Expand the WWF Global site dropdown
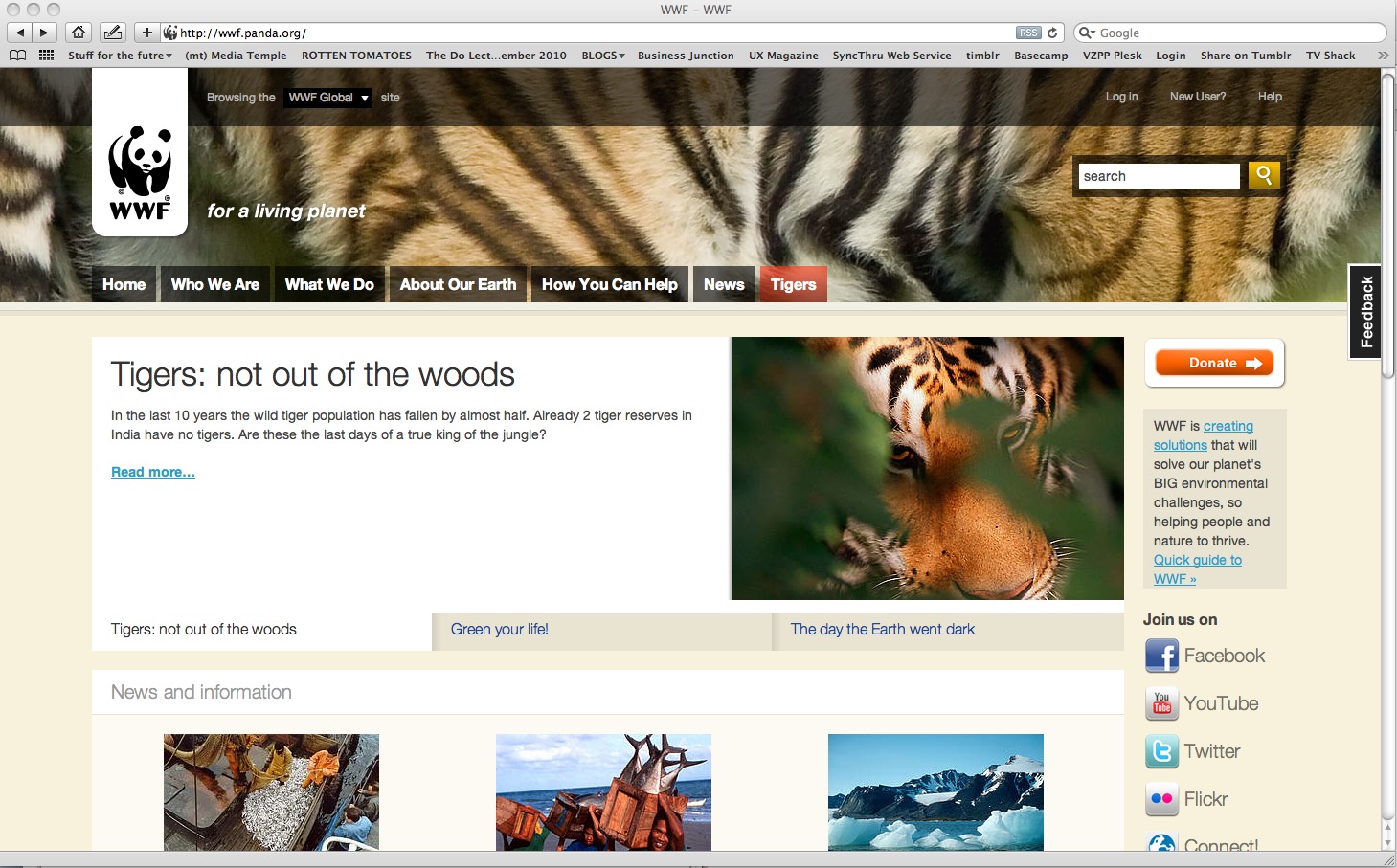Viewport: 1397px width, 868px height. (327, 98)
